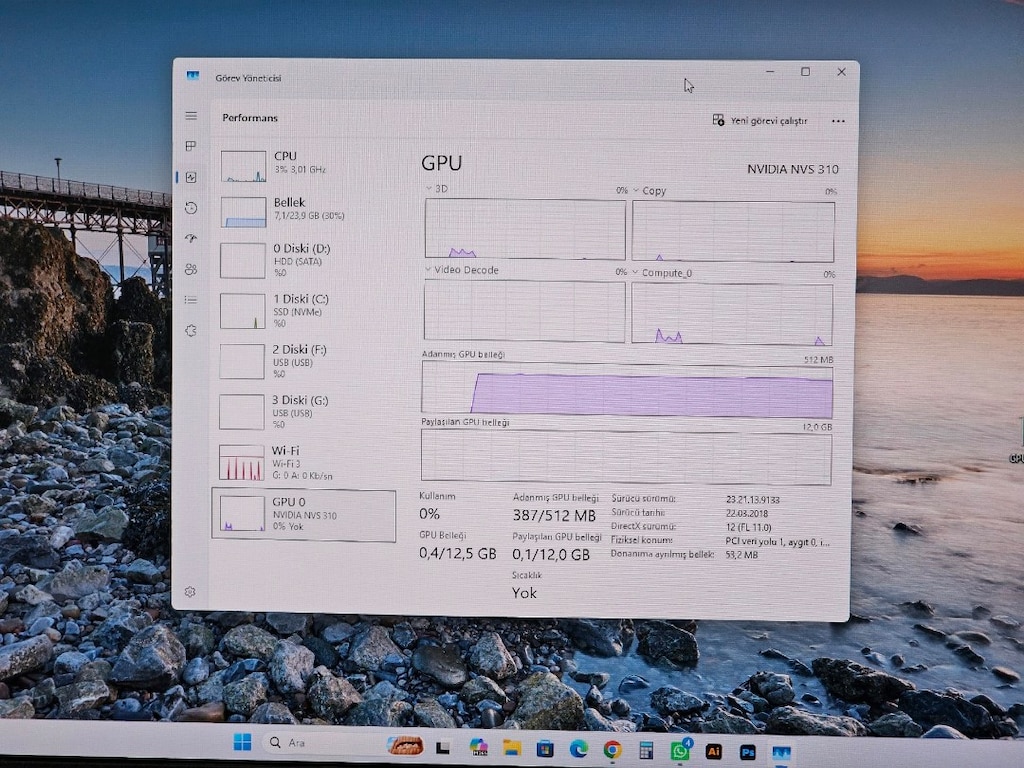Launch Adobe Illustrator from the taskbar
1024x768 pixels.
714,752
